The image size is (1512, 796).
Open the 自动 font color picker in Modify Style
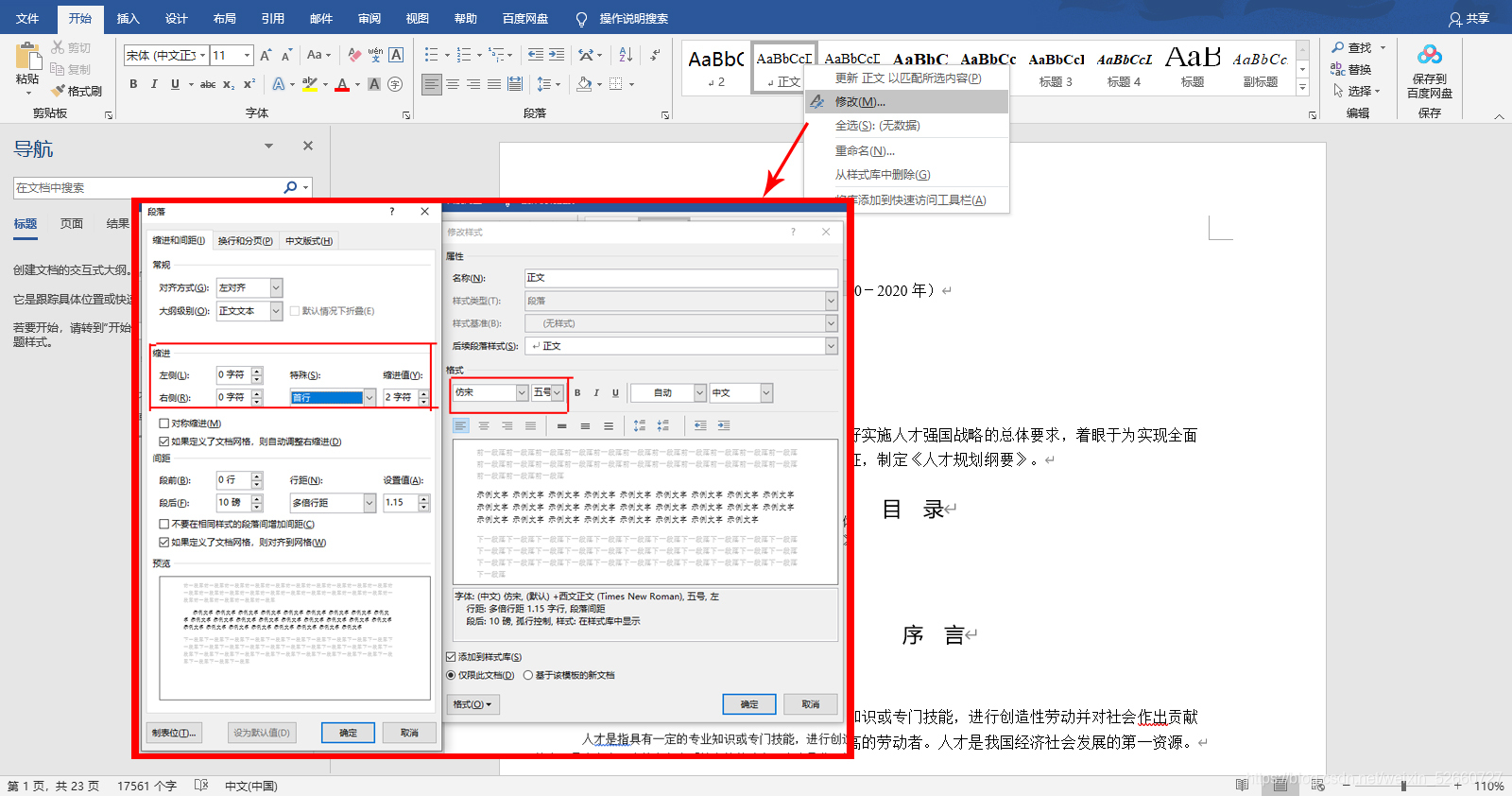pyautogui.click(x=668, y=392)
